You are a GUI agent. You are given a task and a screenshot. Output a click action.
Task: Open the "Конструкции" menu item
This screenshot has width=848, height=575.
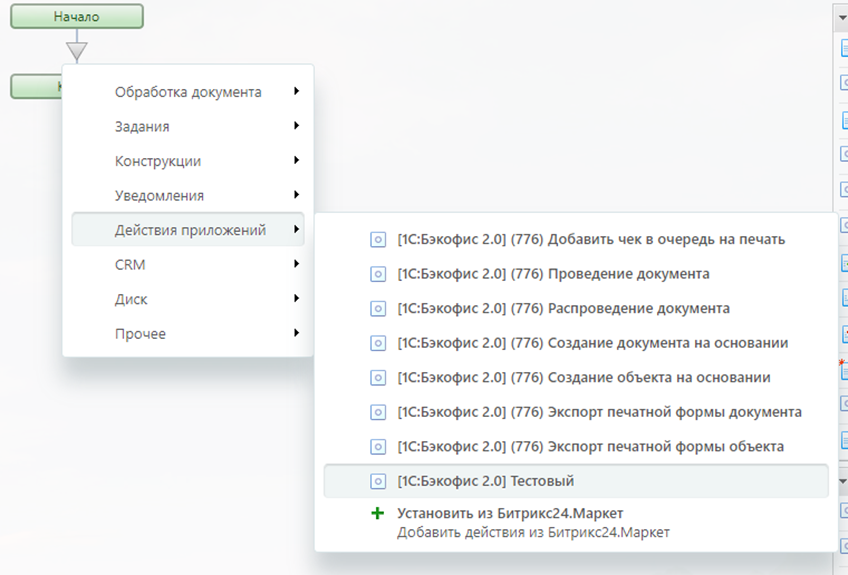click(158, 161)
